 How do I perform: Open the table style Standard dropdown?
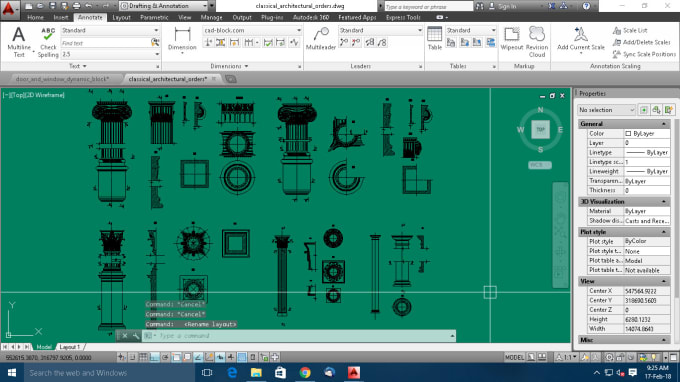click(471, 30)
